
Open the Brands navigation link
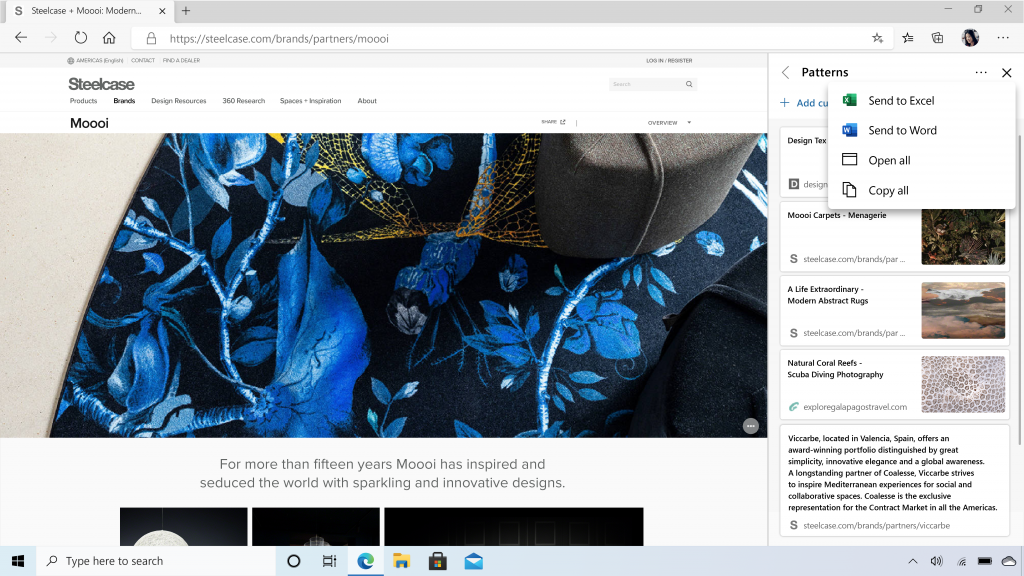(124, 101)
